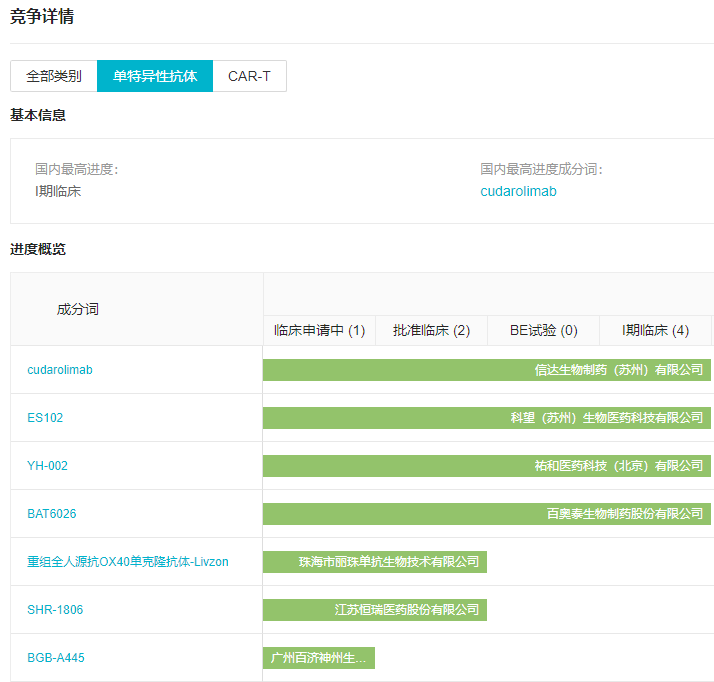Click the 国内最高进度: label
This screenshot has width=714, height=682.
pyautogui.click(x=76, y=169)
